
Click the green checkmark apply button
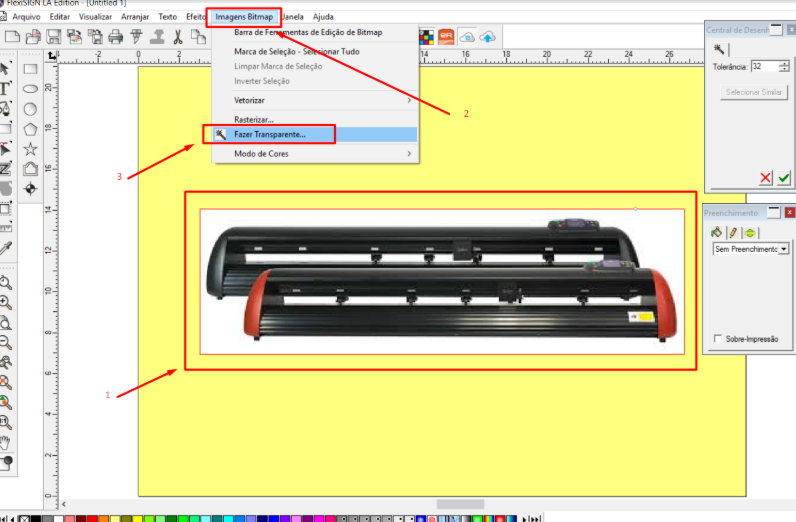784,178
